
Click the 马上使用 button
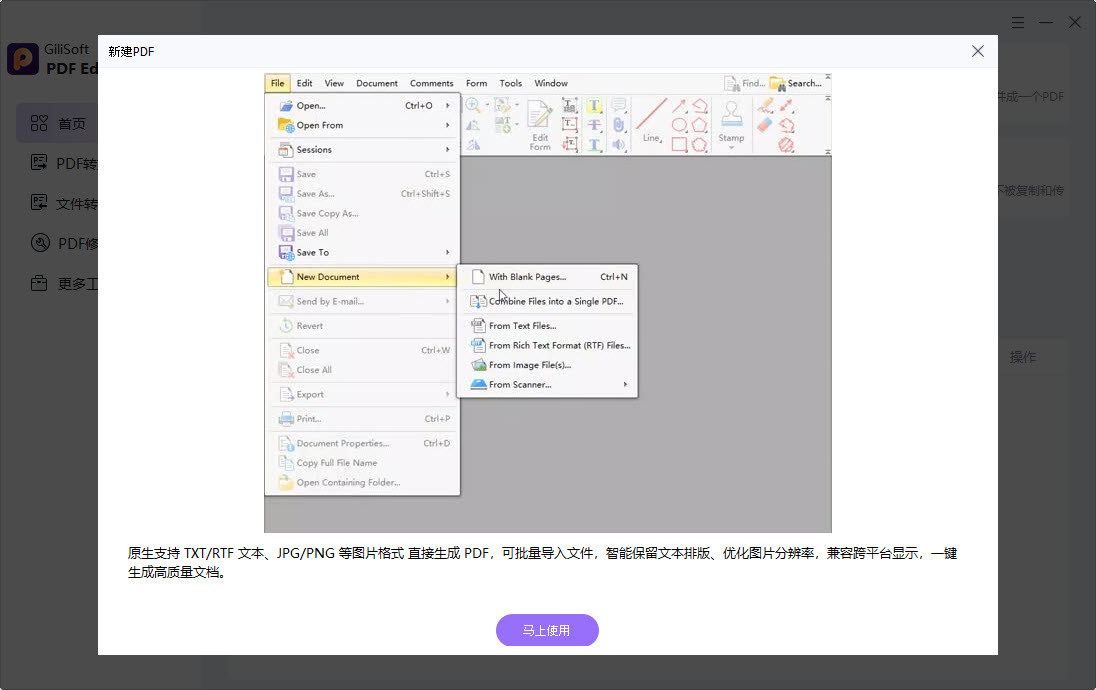(x=547, y=630)
